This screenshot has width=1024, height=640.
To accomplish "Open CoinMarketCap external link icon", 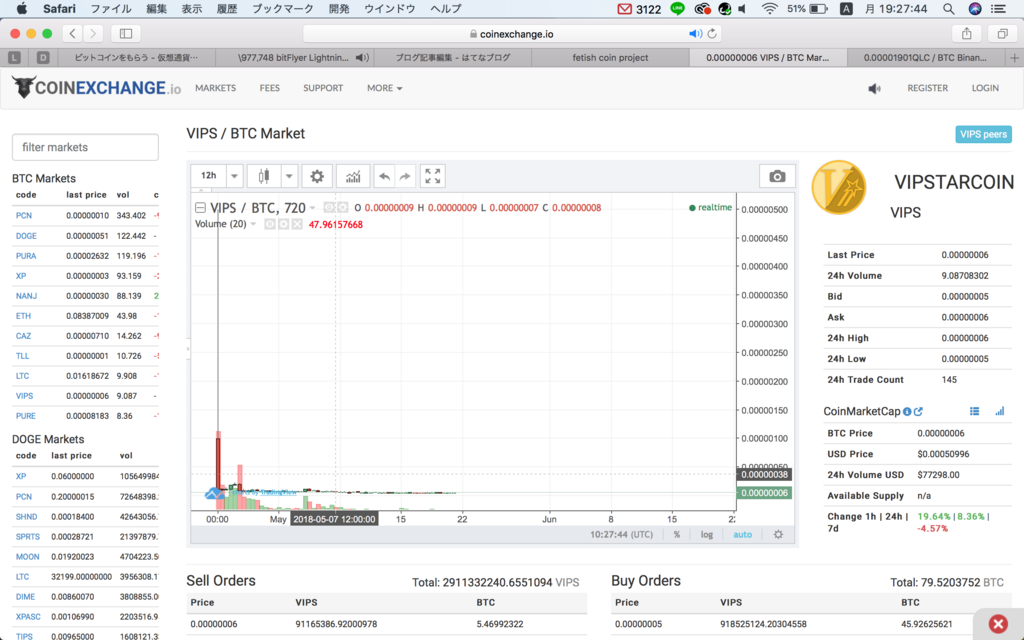I will pos(918,411).
